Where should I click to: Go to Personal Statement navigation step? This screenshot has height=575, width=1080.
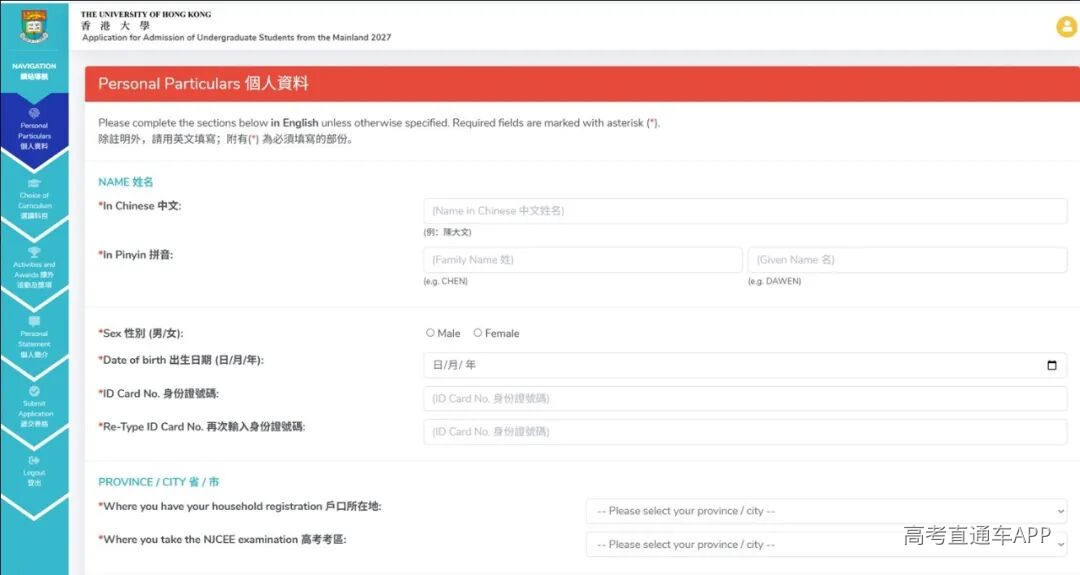tap(34, 337)
